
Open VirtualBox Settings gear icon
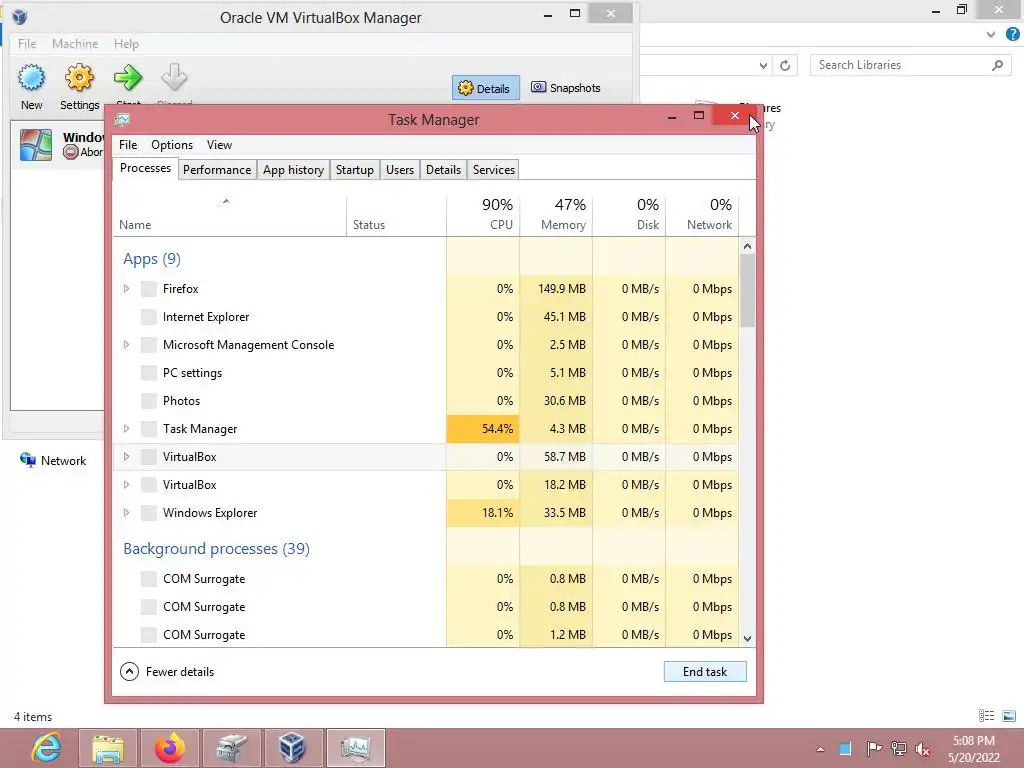tap(79, 78)
